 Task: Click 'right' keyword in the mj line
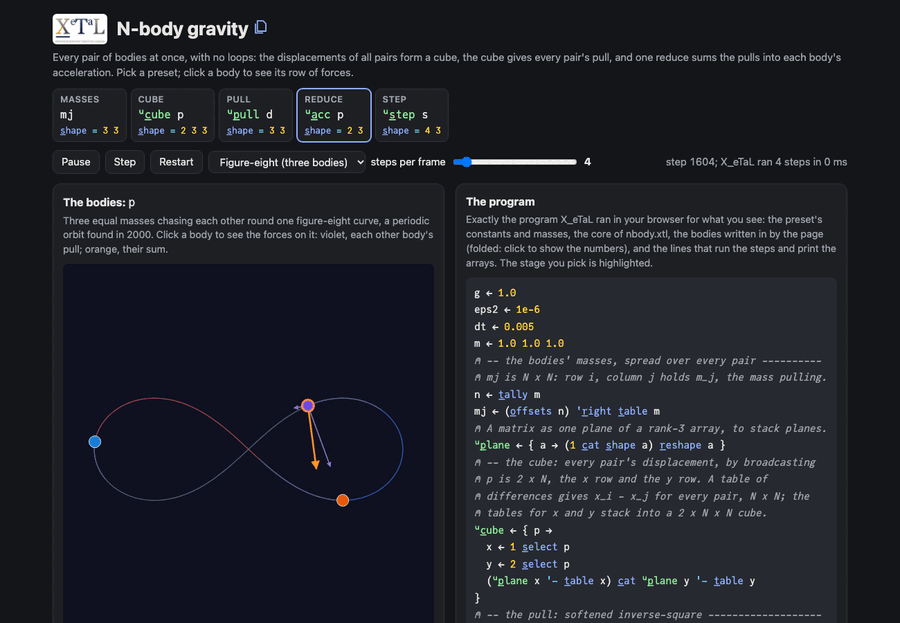coord(594,411)
